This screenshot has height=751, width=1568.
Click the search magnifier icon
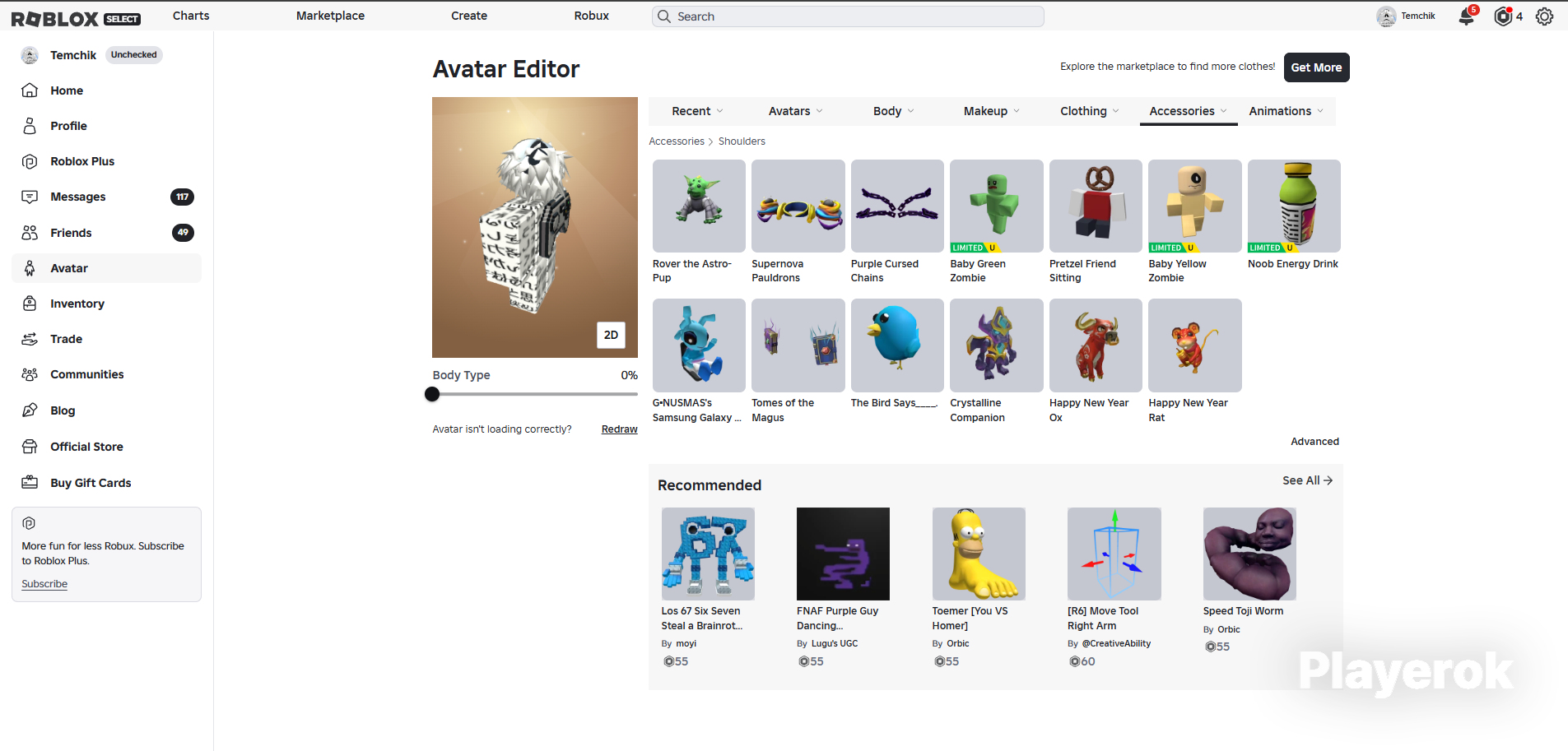pos(664,16)
